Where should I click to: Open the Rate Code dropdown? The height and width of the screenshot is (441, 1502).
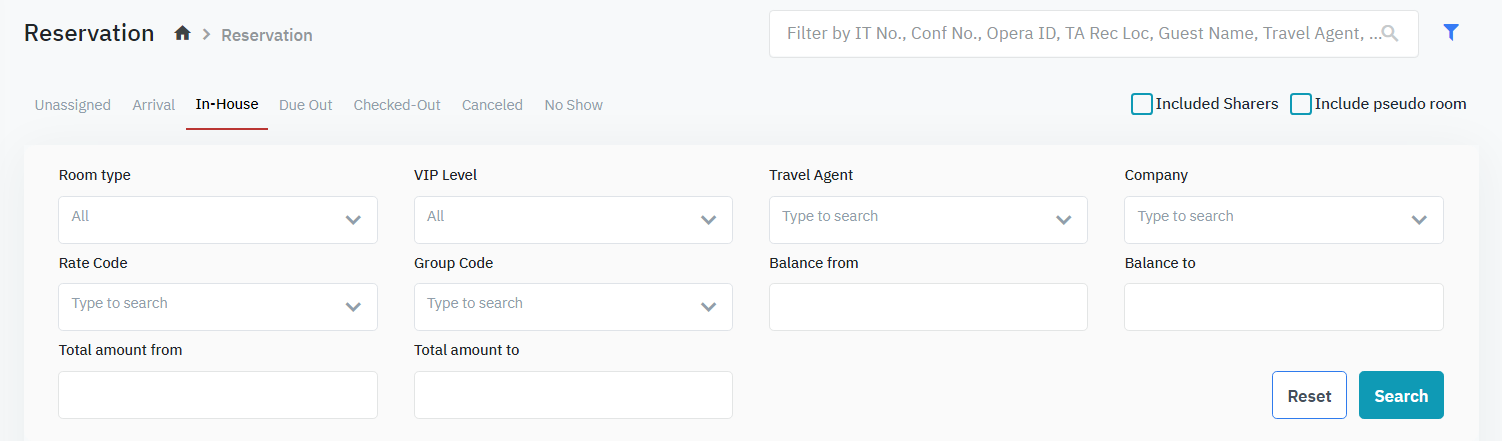coord(218,307)
